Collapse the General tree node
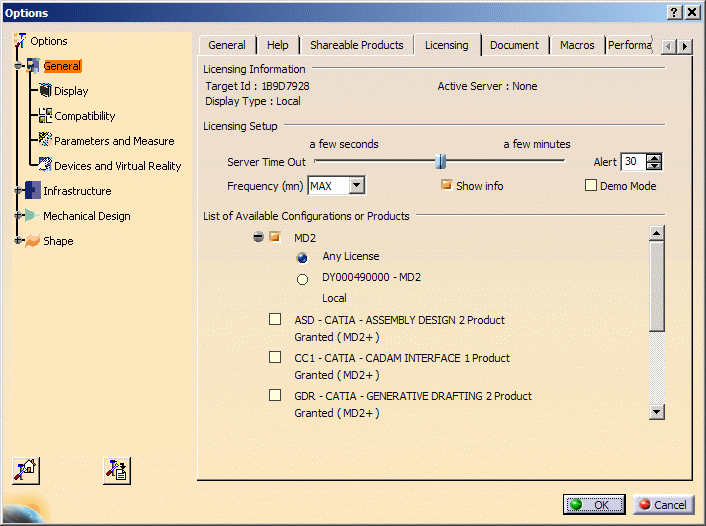Image resolution: width=706 pixels, height=526 pixels. (x=18, y=66)
